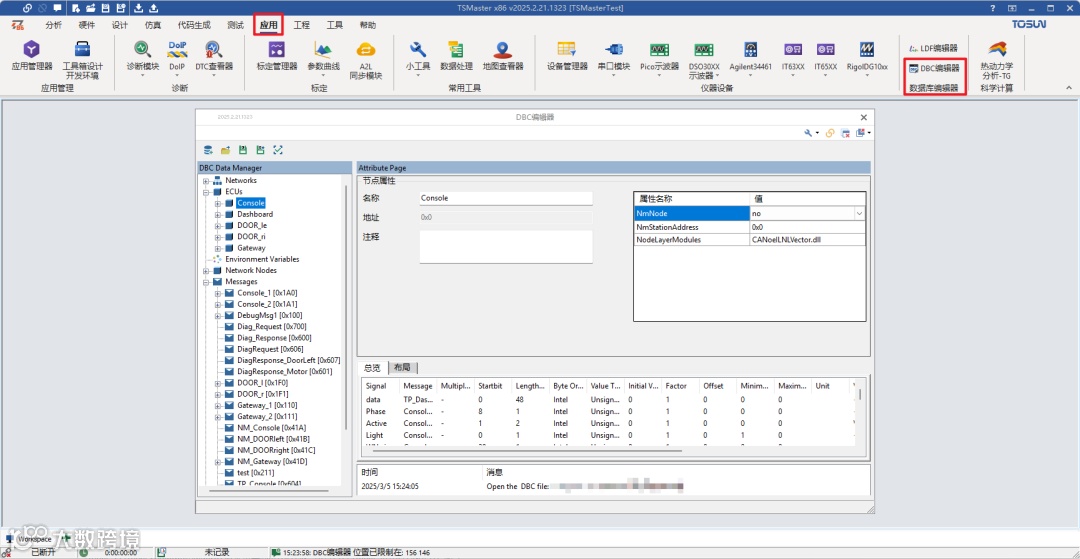Open DSO30XX示波器 instrument
Viewport: 1080px width, 559px height.
703,61
